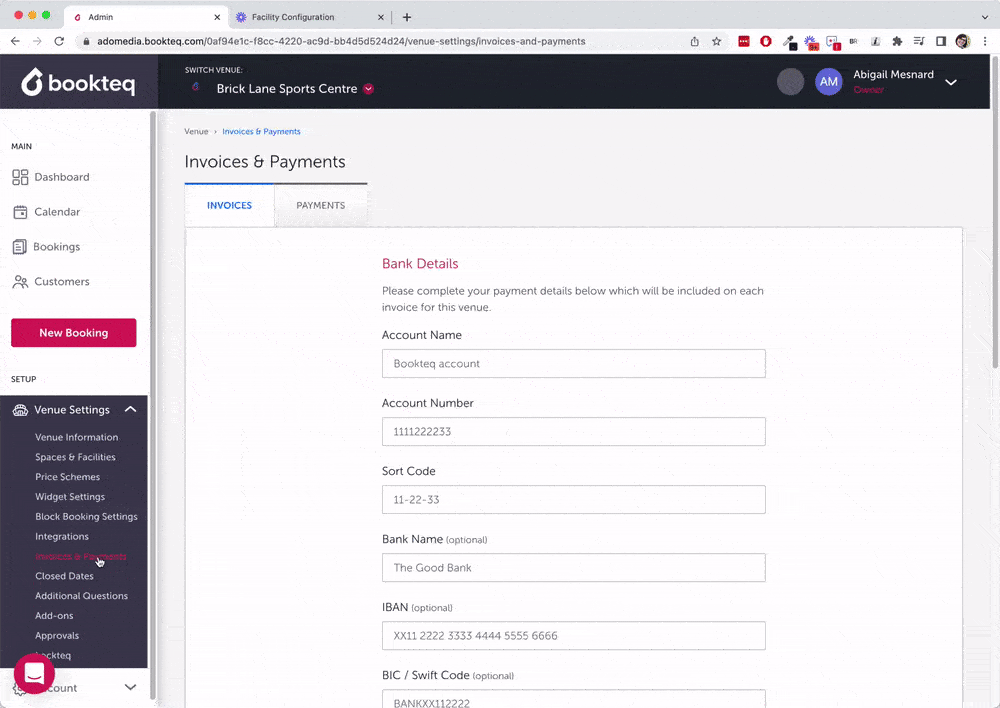Click the New Booking button
This screenshot has height=708, width=1000.
(73, 333)
